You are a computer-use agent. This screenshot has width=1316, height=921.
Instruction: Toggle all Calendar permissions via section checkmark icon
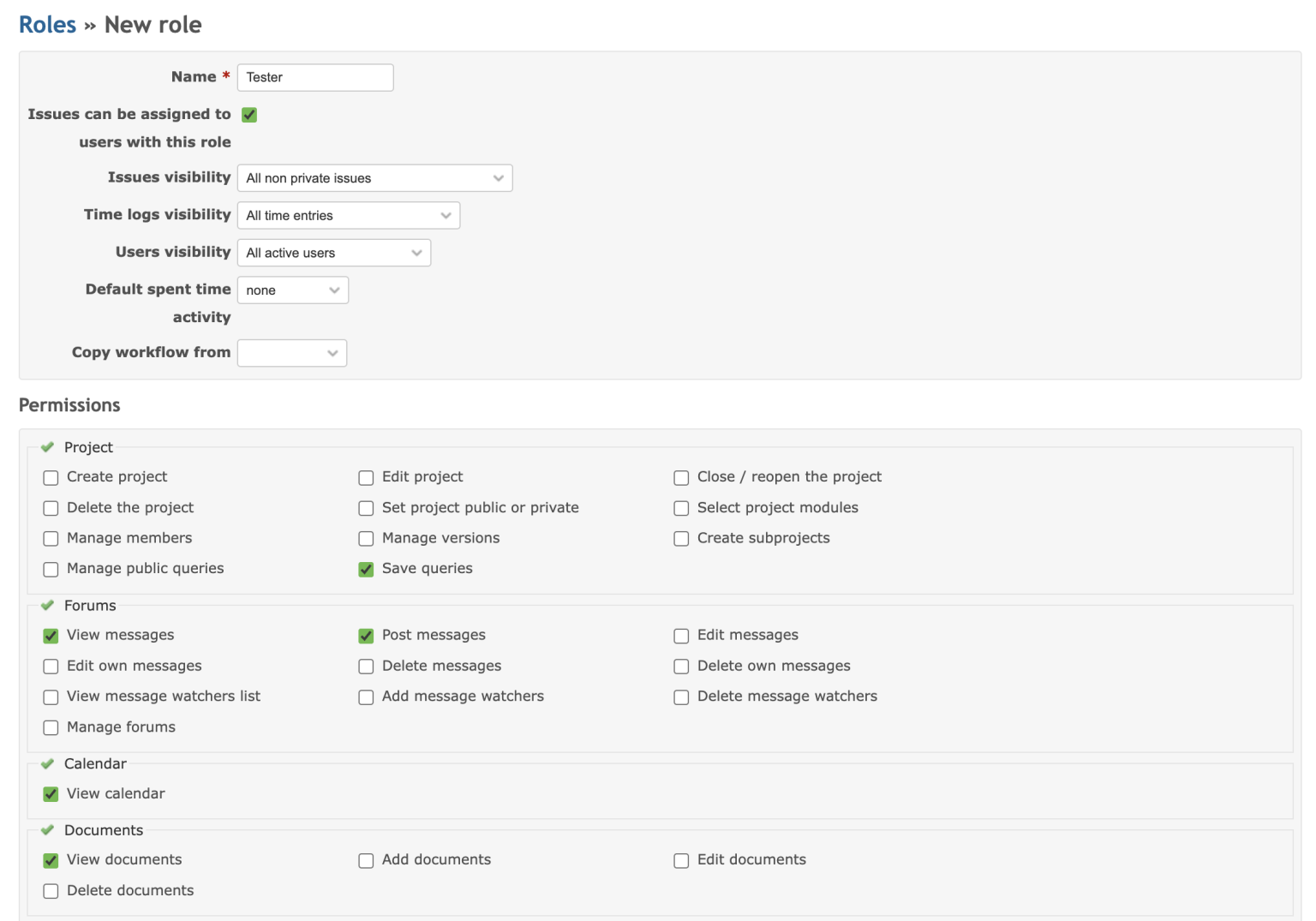[x=48, y=763]
